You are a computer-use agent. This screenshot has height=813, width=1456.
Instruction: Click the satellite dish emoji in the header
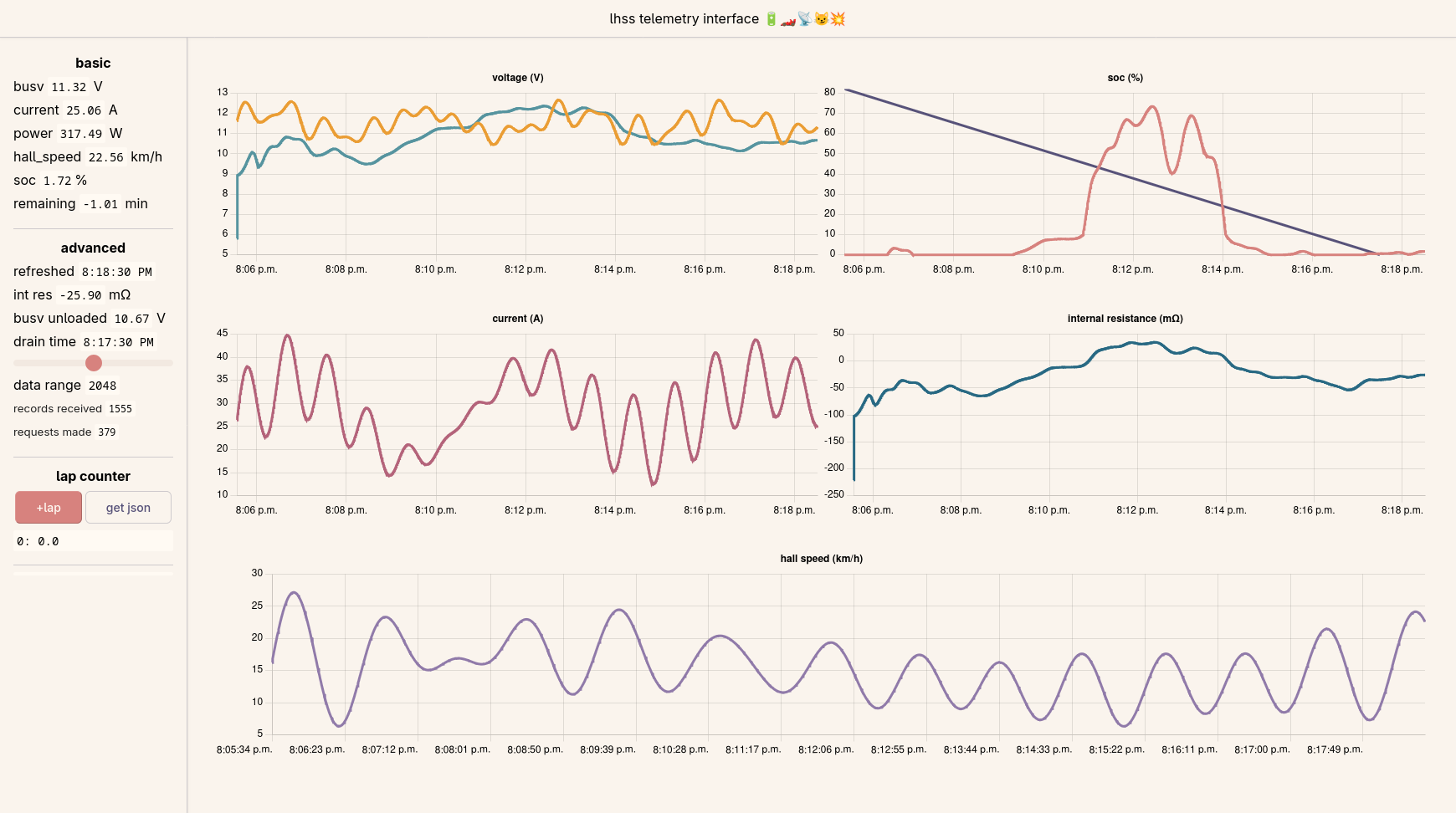pos(805,18)
